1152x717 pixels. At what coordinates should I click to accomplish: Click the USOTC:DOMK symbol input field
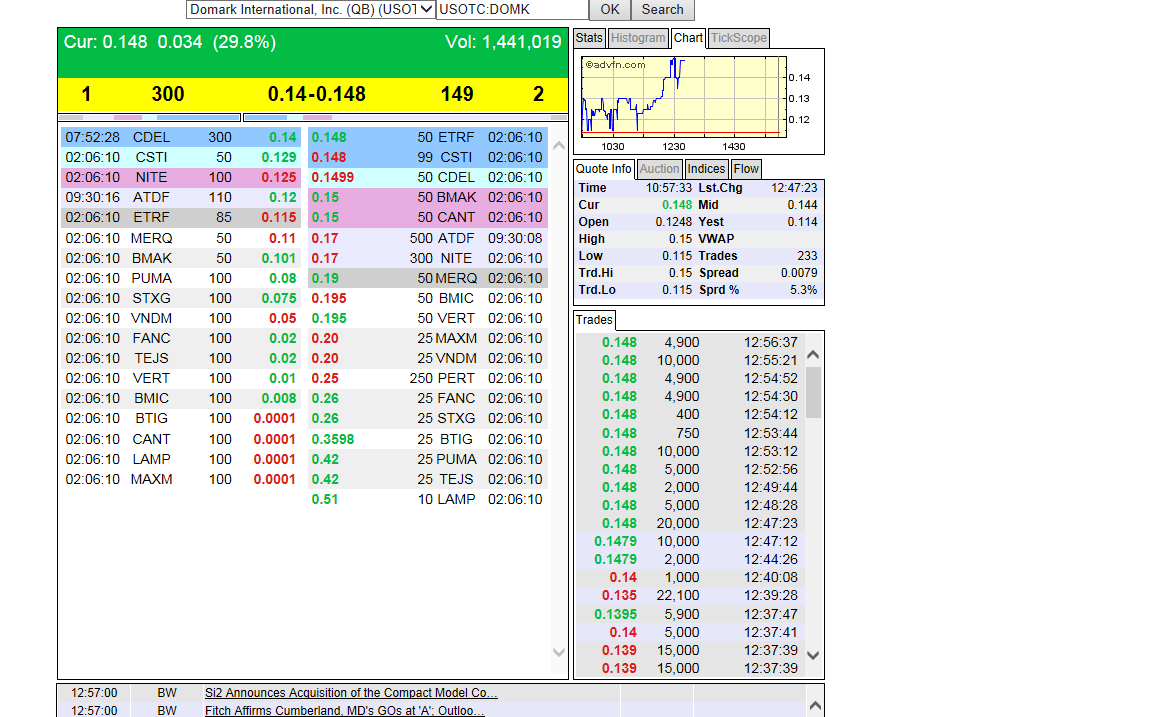click(512, 10)
